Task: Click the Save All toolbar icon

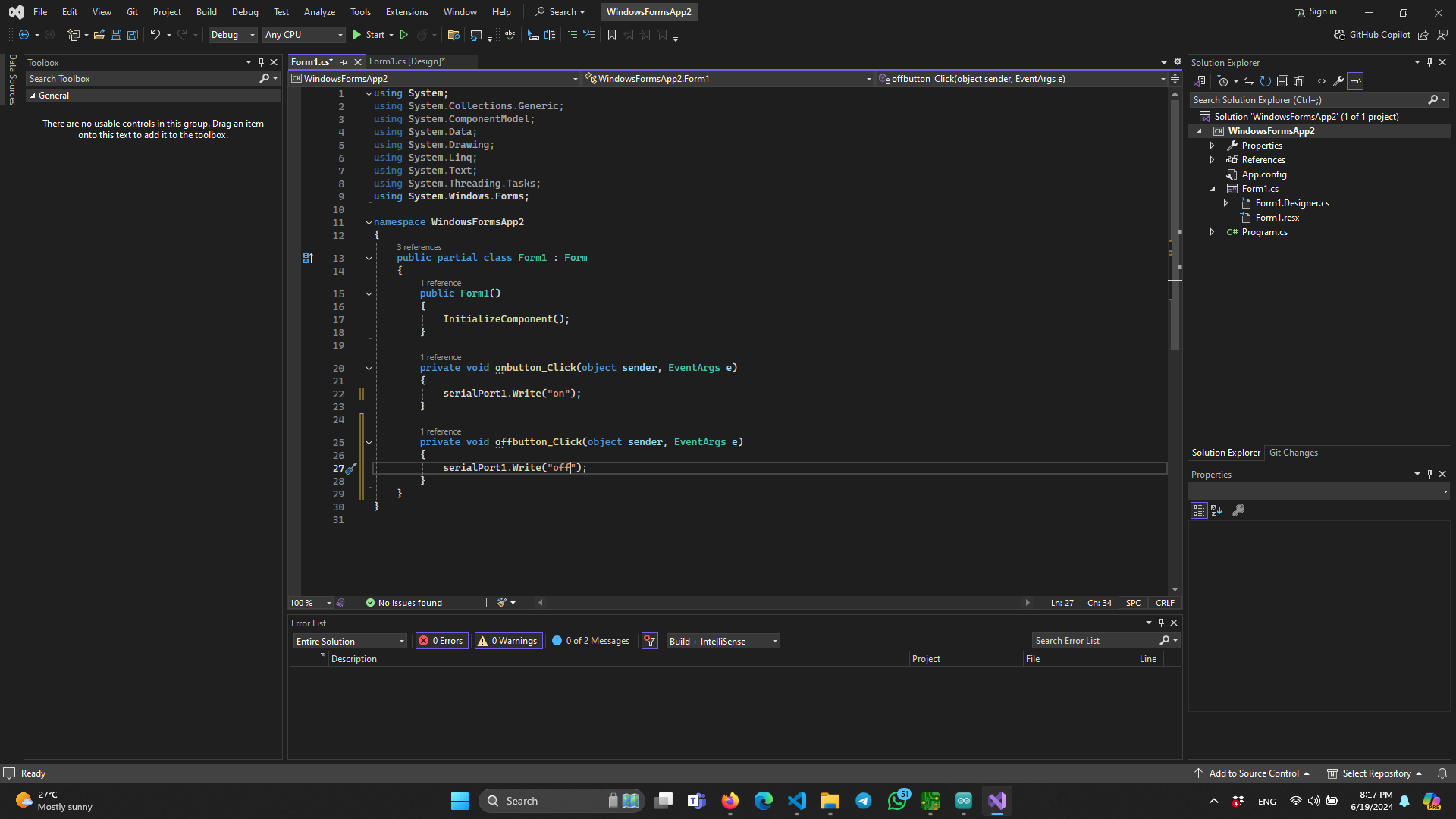Action: click(x=133, y=35)
